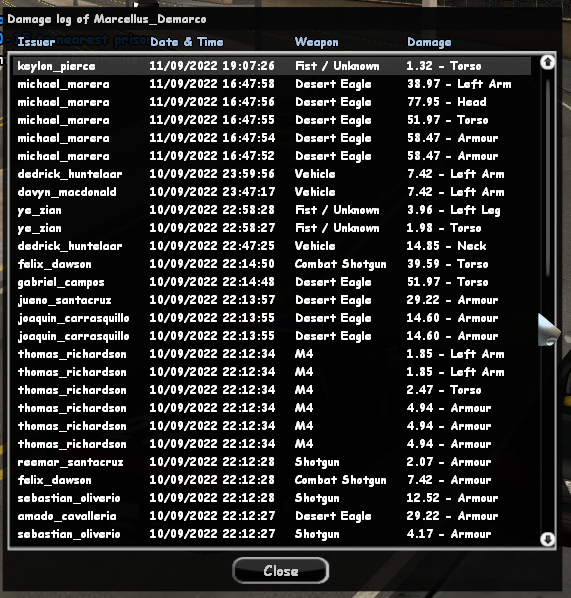Click the 77.95 - Head damage cell
571x598 pixels.
pyautogui.click(x=447, y=102)
